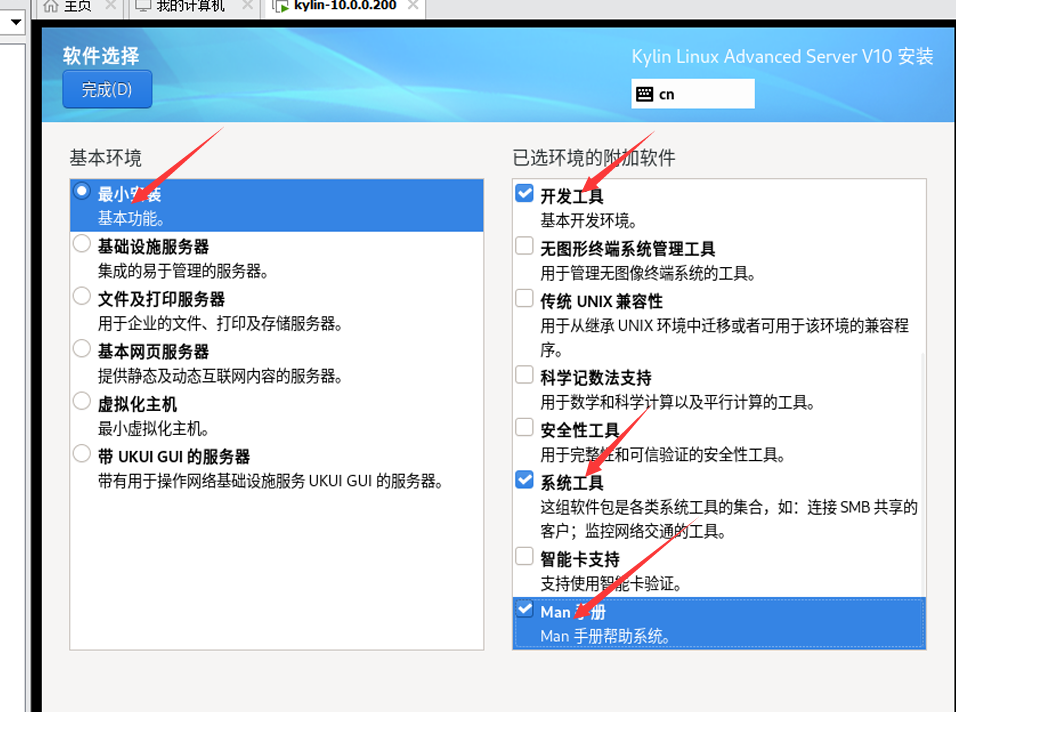
Task: Check the 无图形终端系统管理工具 checkbox
Action: [524, 246]
